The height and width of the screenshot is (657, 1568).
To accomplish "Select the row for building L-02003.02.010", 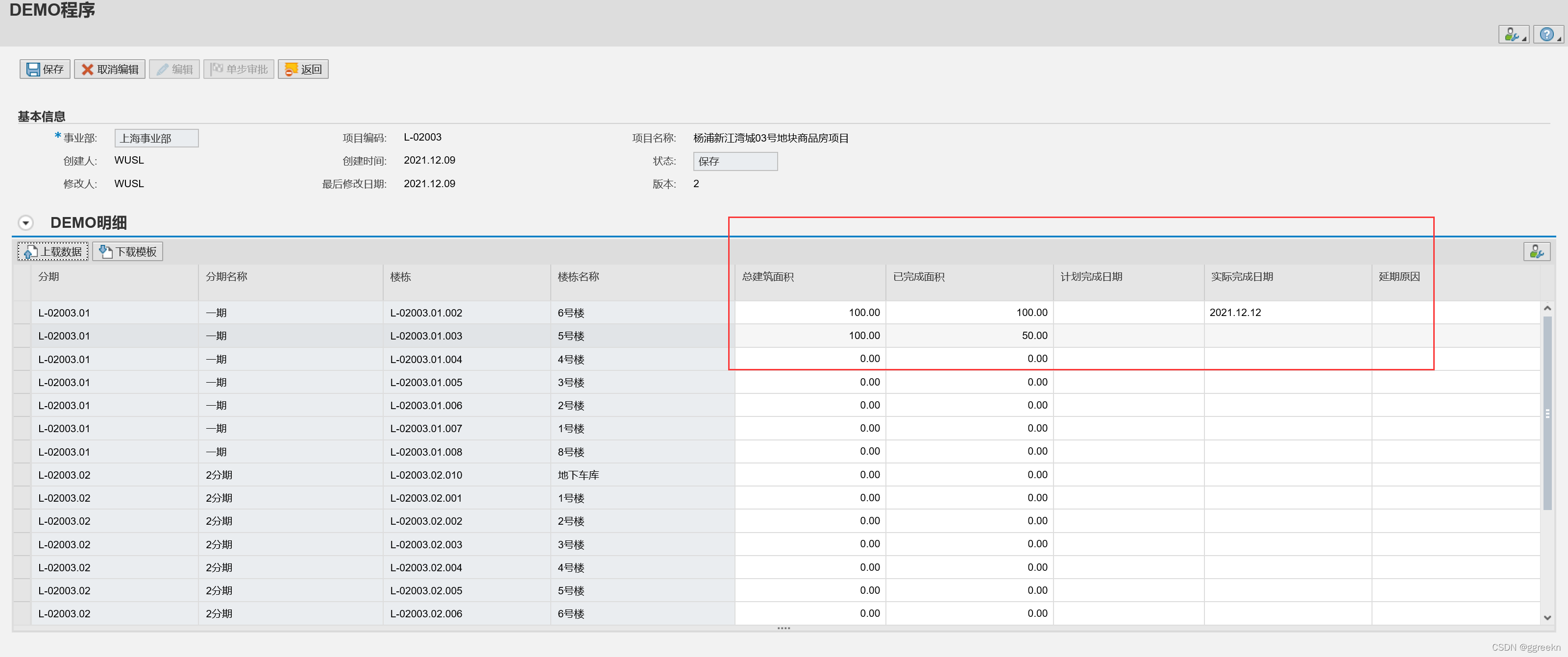I will (22, 474).
